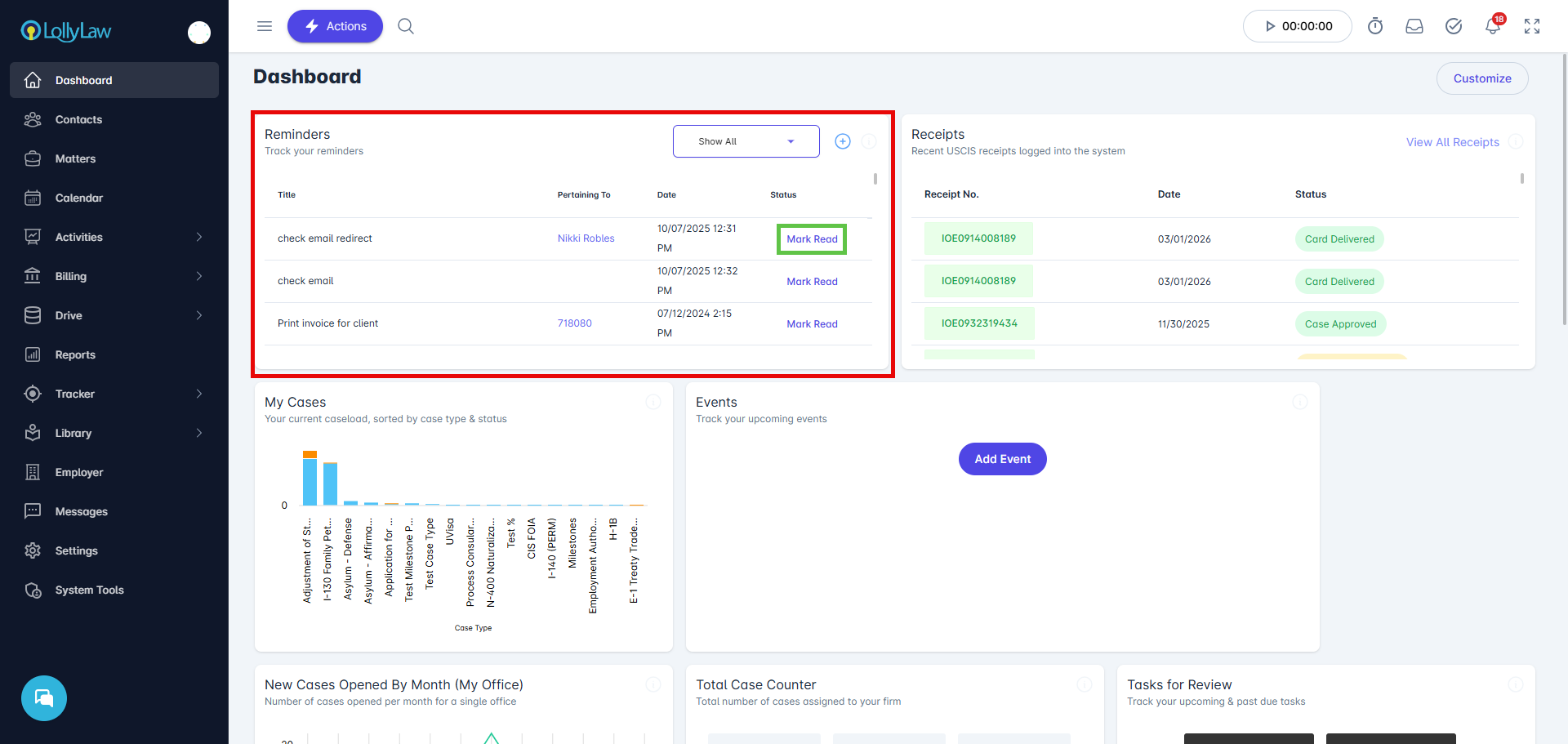Expand the Tracker submenu

[198, 394]
